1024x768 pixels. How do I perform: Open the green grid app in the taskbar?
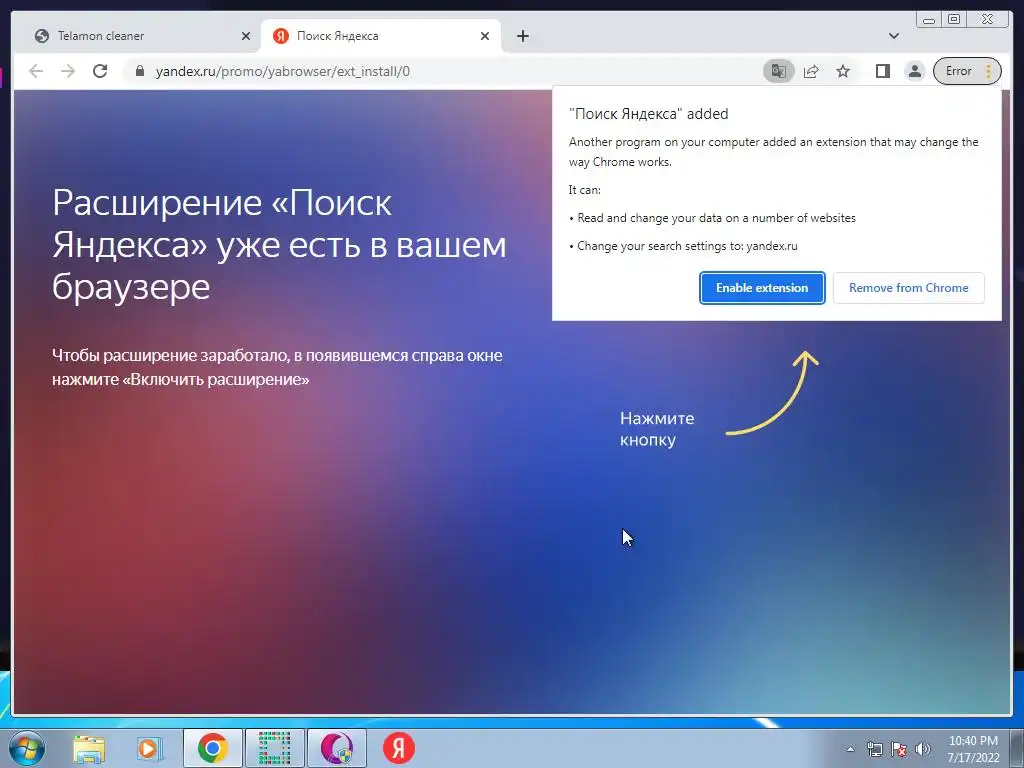tap(274, 748)
